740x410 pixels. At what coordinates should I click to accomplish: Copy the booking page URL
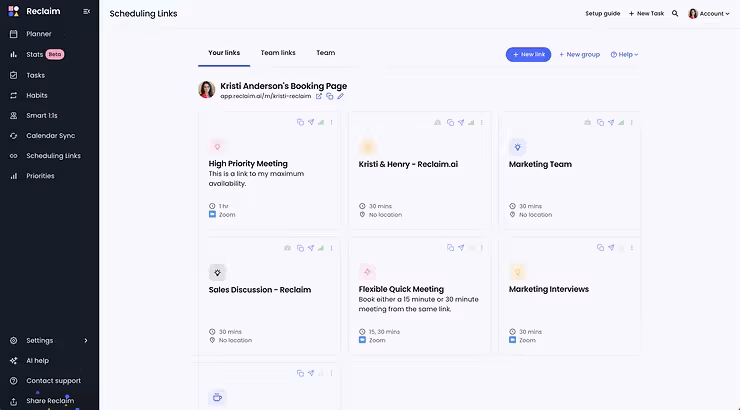329,96
